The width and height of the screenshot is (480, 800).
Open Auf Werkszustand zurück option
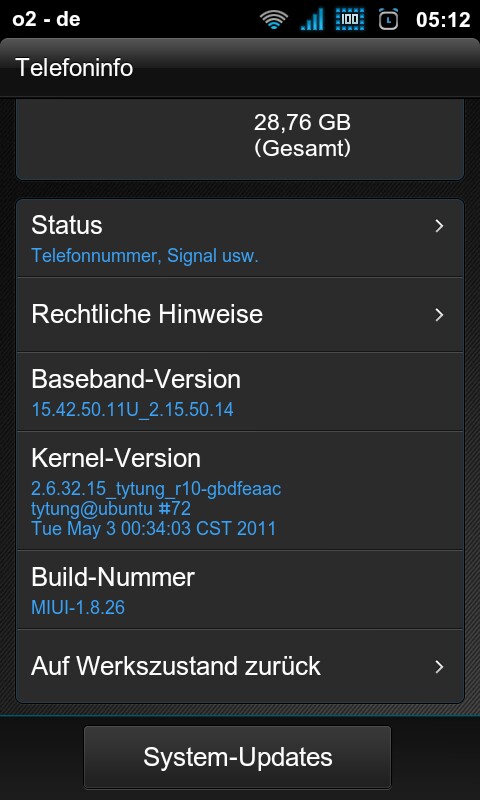[240, 666]
